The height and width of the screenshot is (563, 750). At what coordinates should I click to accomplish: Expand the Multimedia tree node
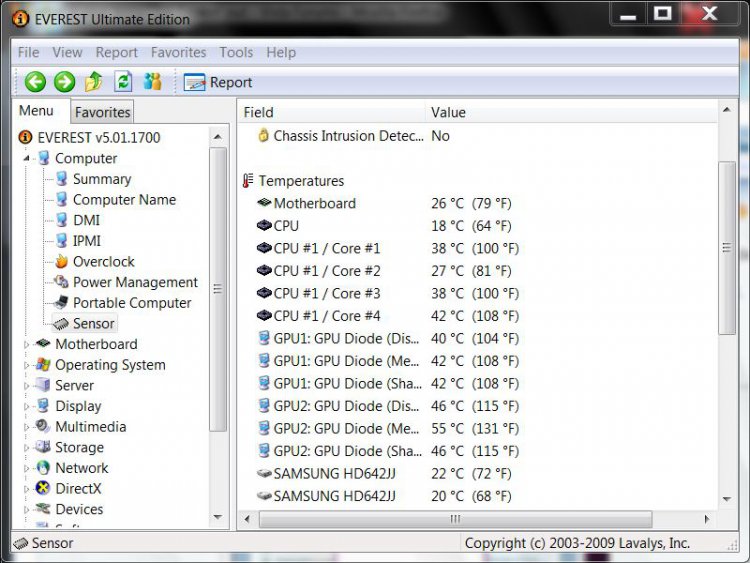point(27,427)
